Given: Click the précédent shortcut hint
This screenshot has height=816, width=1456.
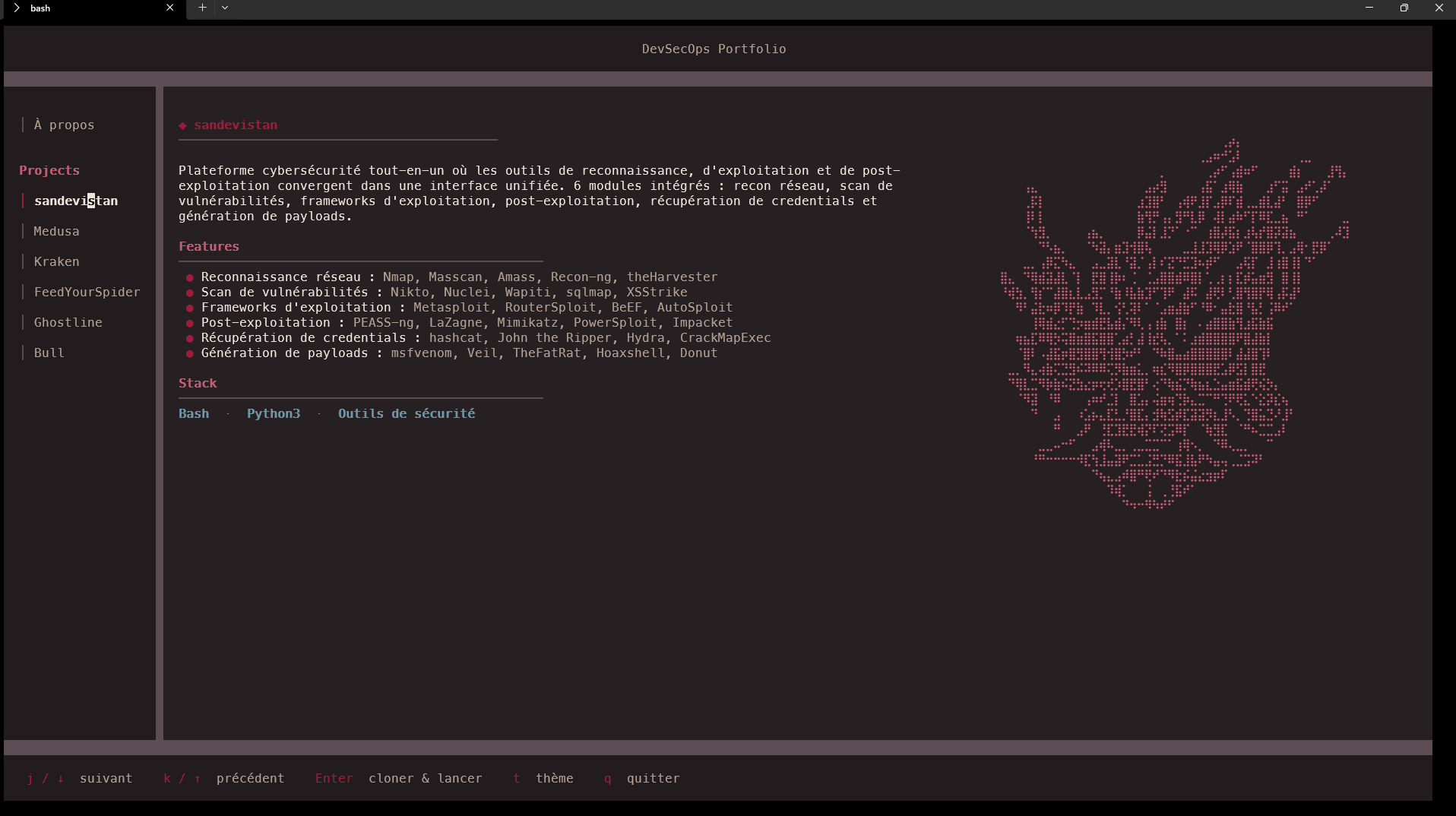Looking at the screenshot, I should coord(250,778).
